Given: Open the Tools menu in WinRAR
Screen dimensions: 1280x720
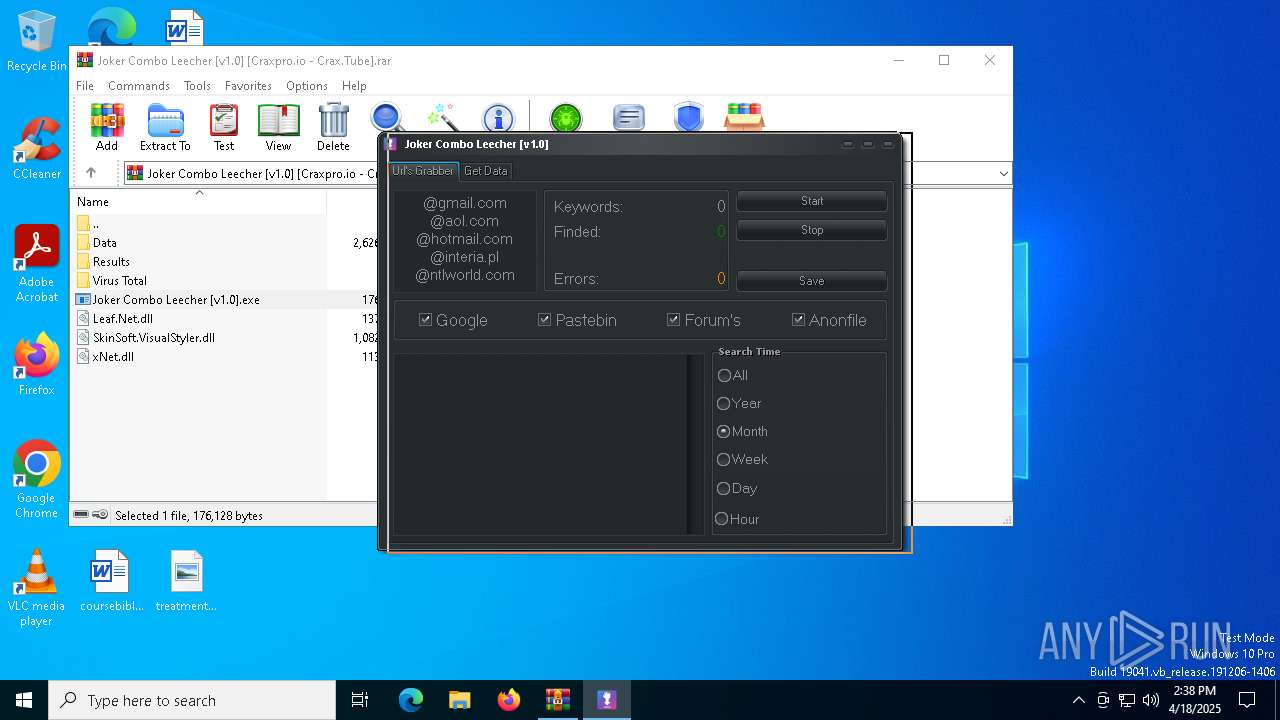Looking at the screenshot, I should point(197,86).
